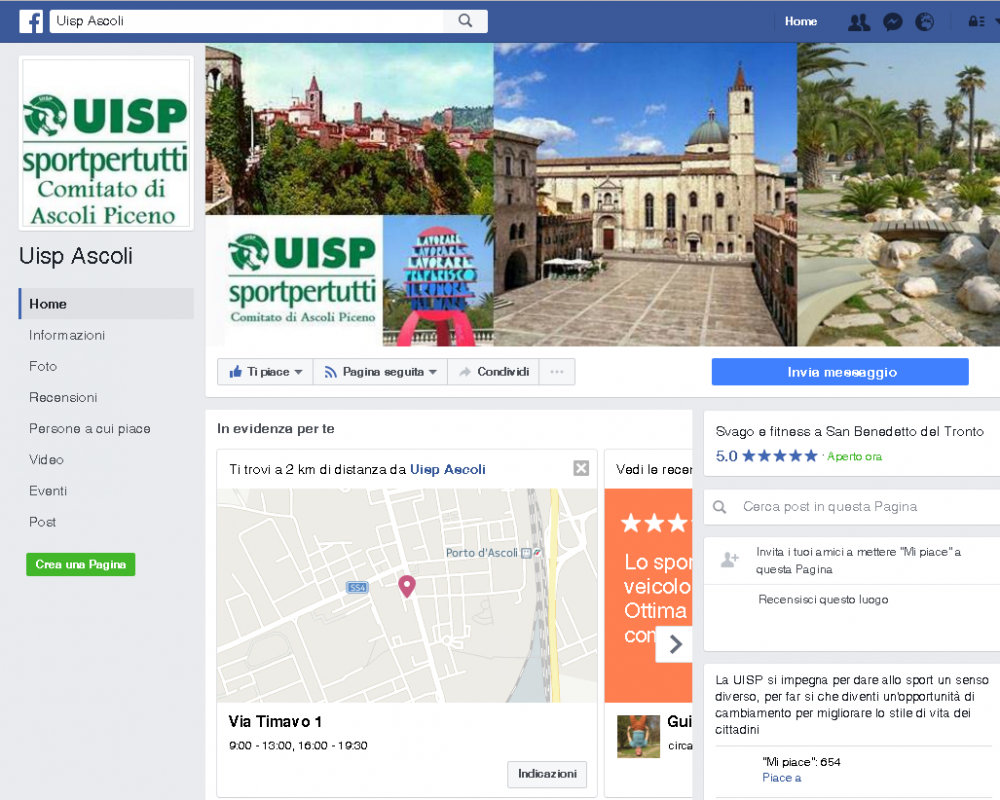Click invite friends to like this page

click(x=858, y=560)
